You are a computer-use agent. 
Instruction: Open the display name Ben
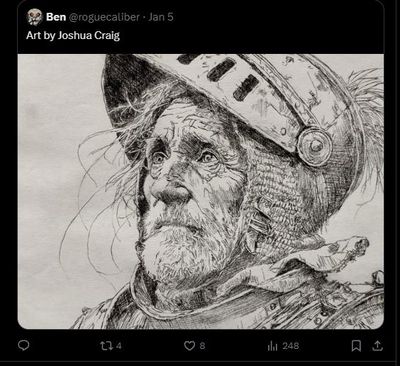tap(56, 17)
